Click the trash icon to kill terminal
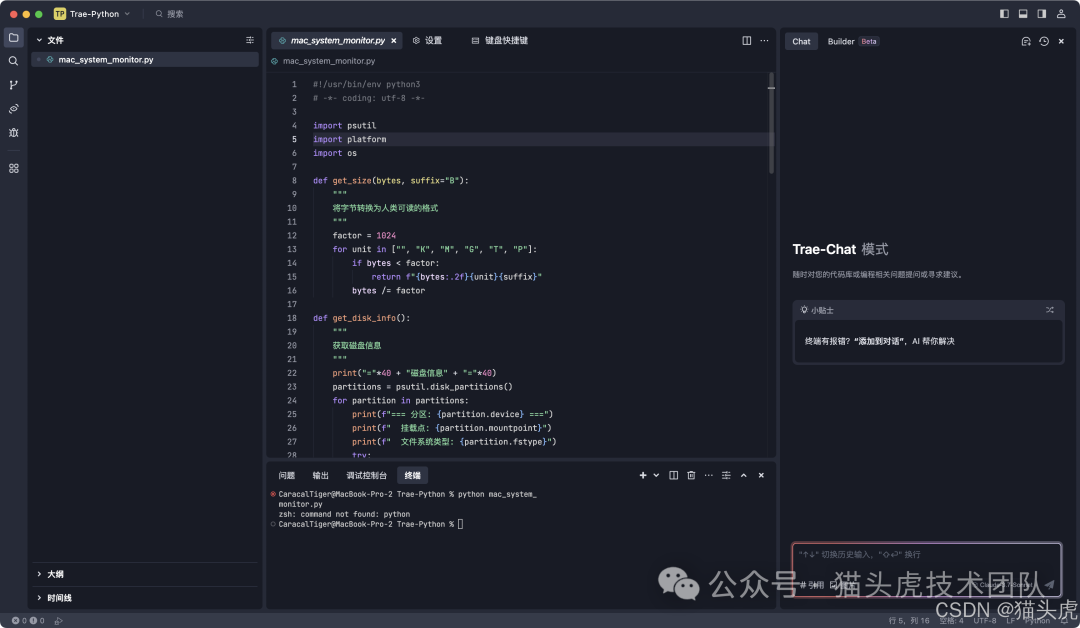The image size is (1080, 628). 691,475
